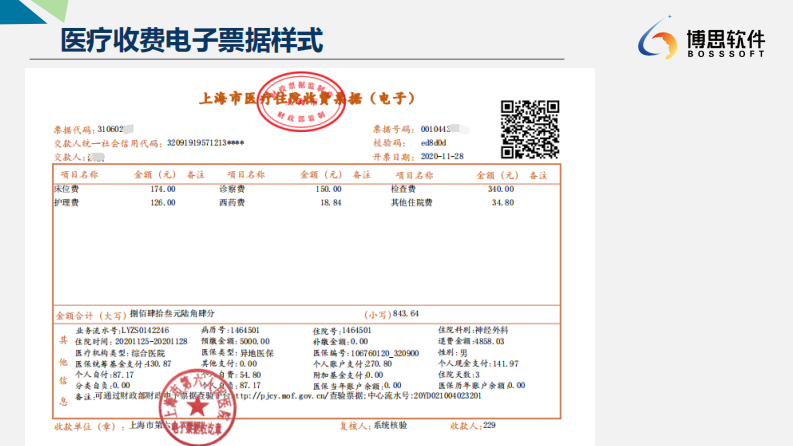This screenshot has height=446, width=793.
Task: Click the amount 18.84
Action: pos(331,203)
